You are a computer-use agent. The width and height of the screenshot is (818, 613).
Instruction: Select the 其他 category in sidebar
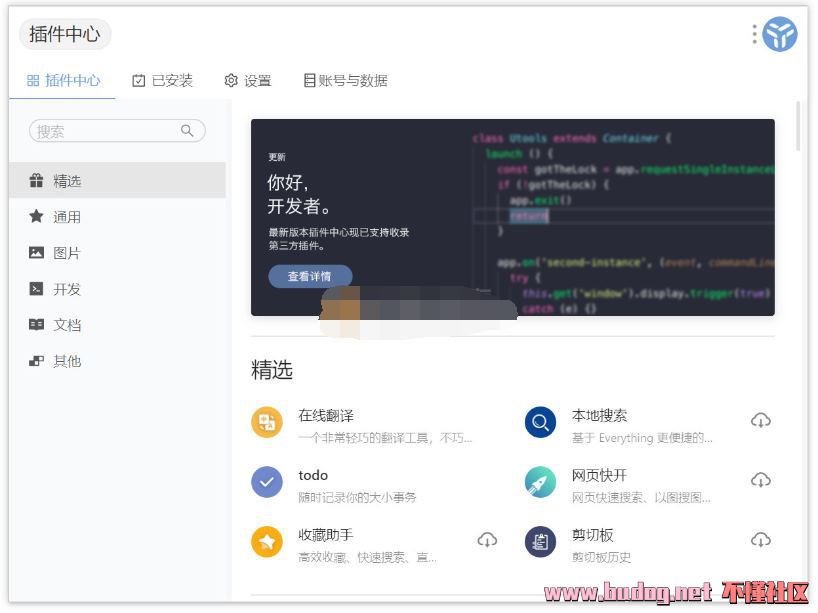tap(117, 361)
